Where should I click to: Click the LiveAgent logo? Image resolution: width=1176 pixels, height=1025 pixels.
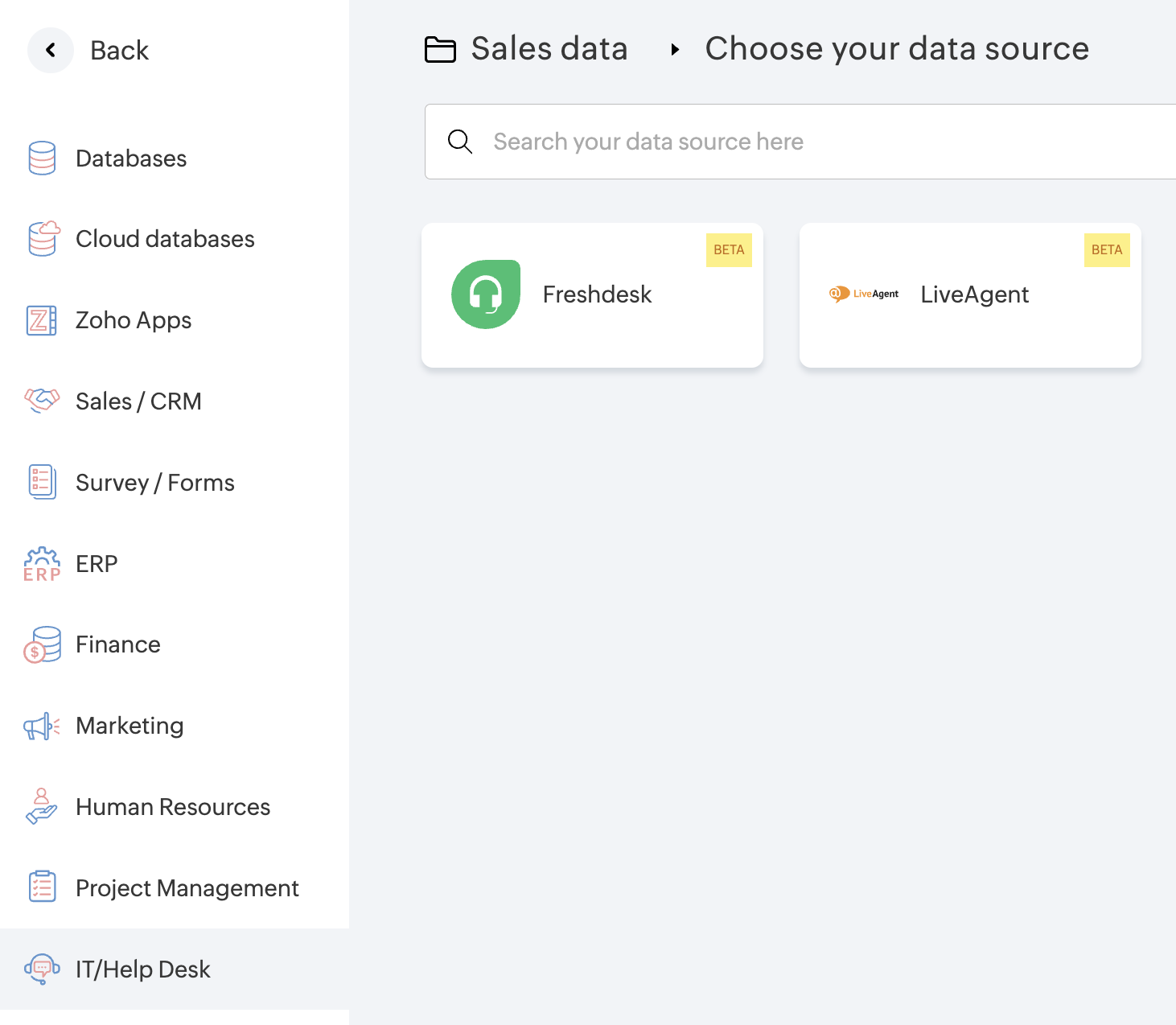pos(864,294)
